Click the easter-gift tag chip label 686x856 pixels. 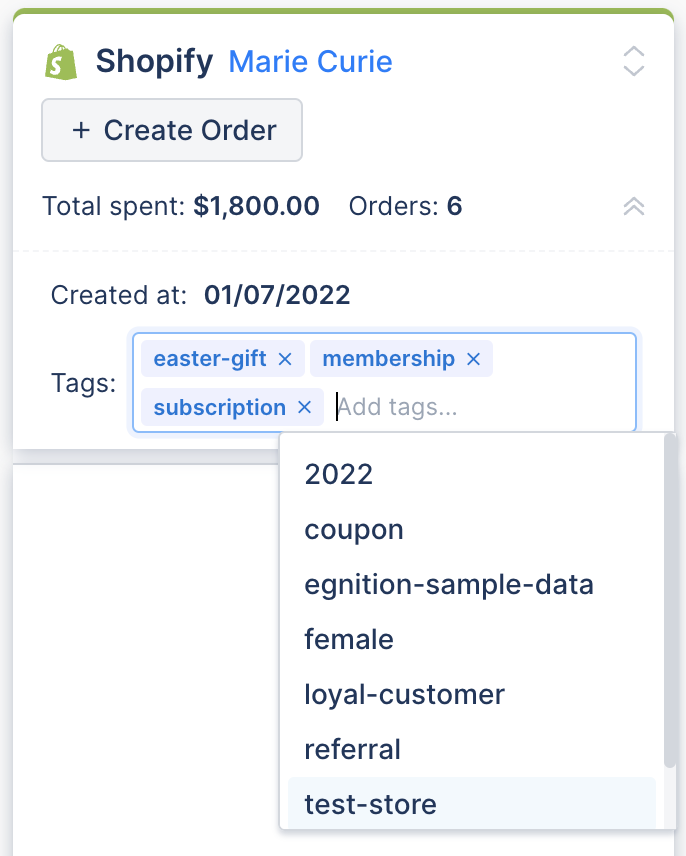coord(210,359)
